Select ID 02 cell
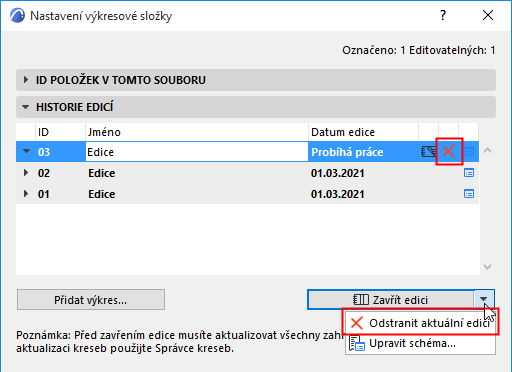Screen dimensions: 512x372 tap(44, 173)
